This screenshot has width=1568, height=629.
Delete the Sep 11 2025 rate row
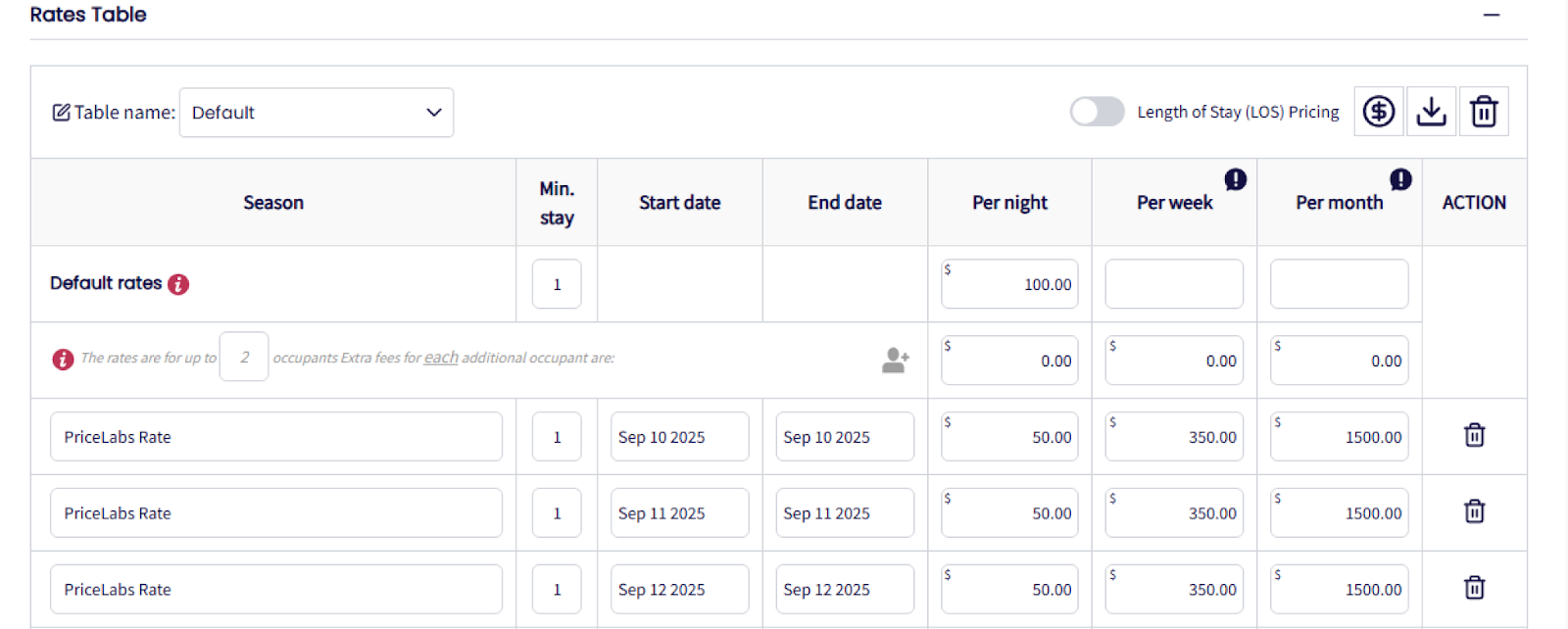pos(1474,511)
